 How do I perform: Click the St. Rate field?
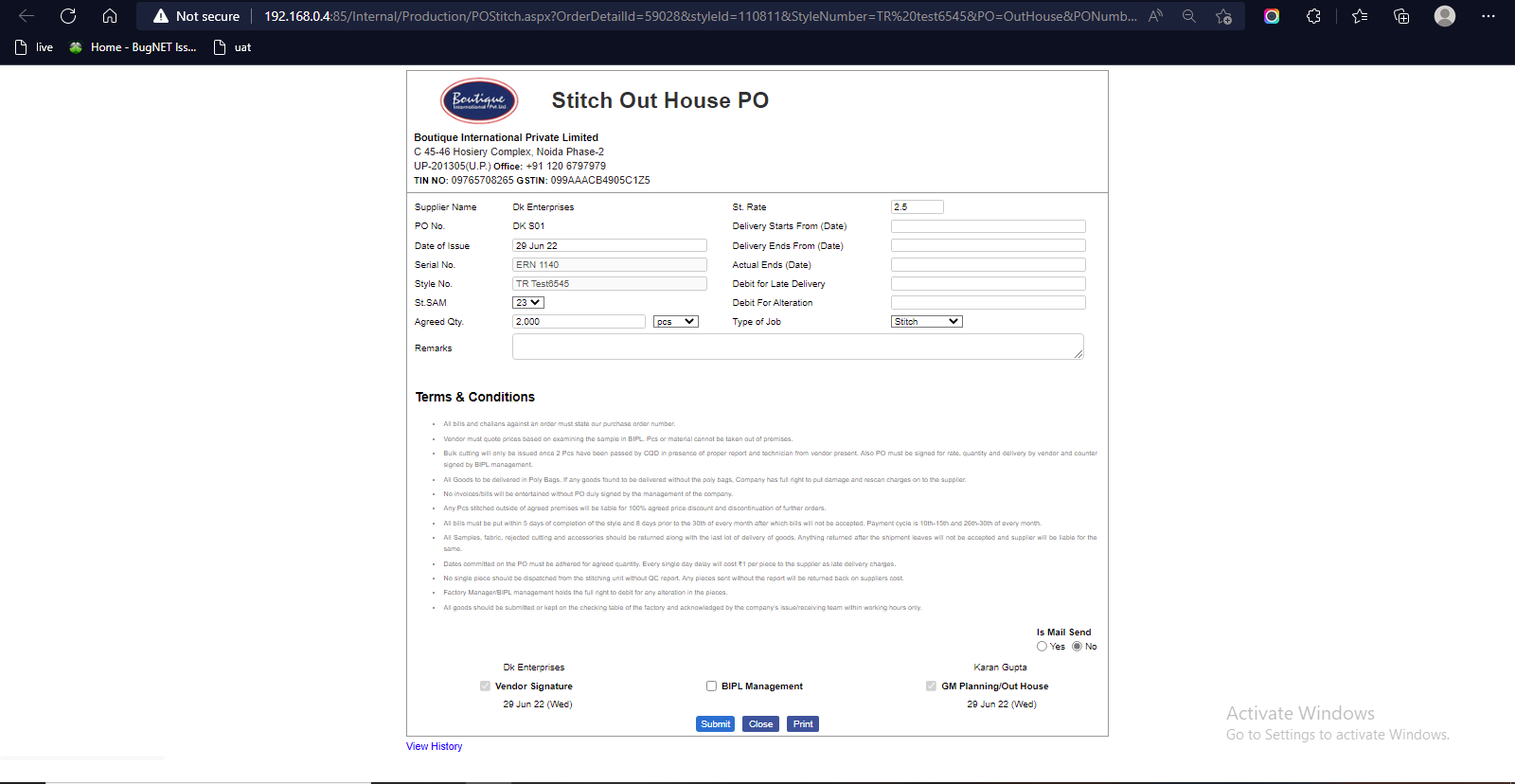pyautogui.click(x=918, y=207)
